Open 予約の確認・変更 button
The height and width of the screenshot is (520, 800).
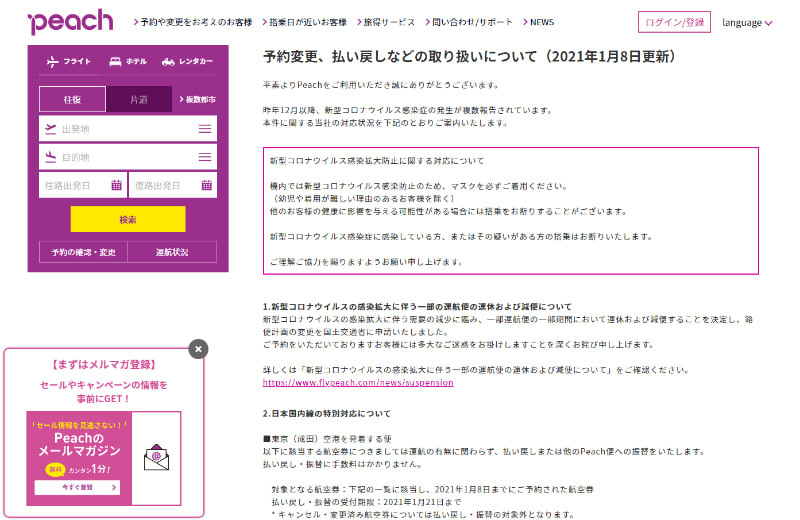click(83, 252)
